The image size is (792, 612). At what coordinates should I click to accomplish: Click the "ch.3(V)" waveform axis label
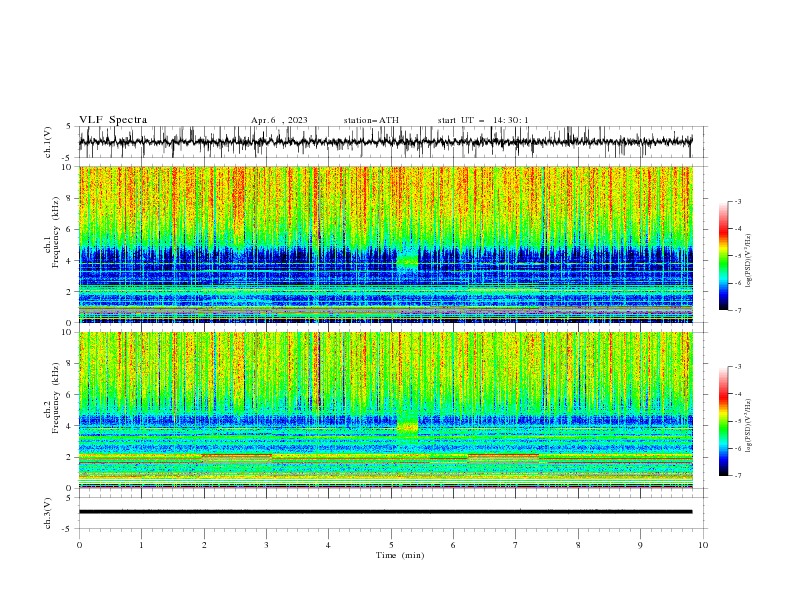[48, 513]
